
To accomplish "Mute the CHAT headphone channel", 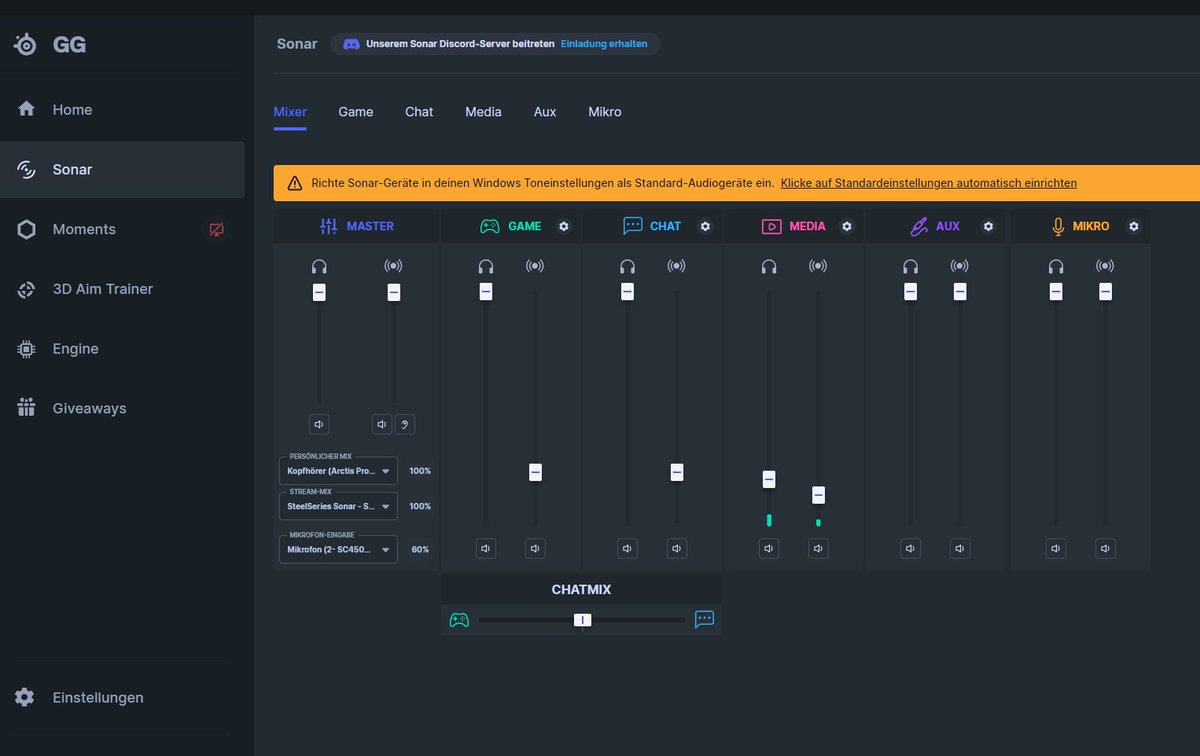I will (x=627, y=548).
